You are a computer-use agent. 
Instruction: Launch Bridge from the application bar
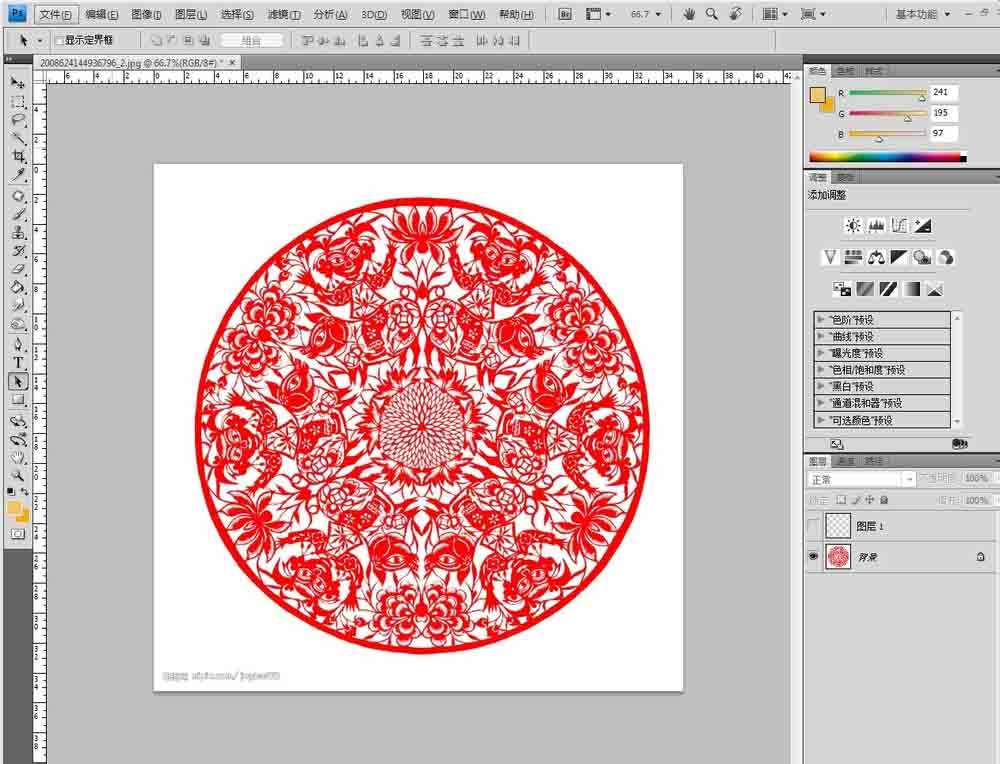point(564,14)
